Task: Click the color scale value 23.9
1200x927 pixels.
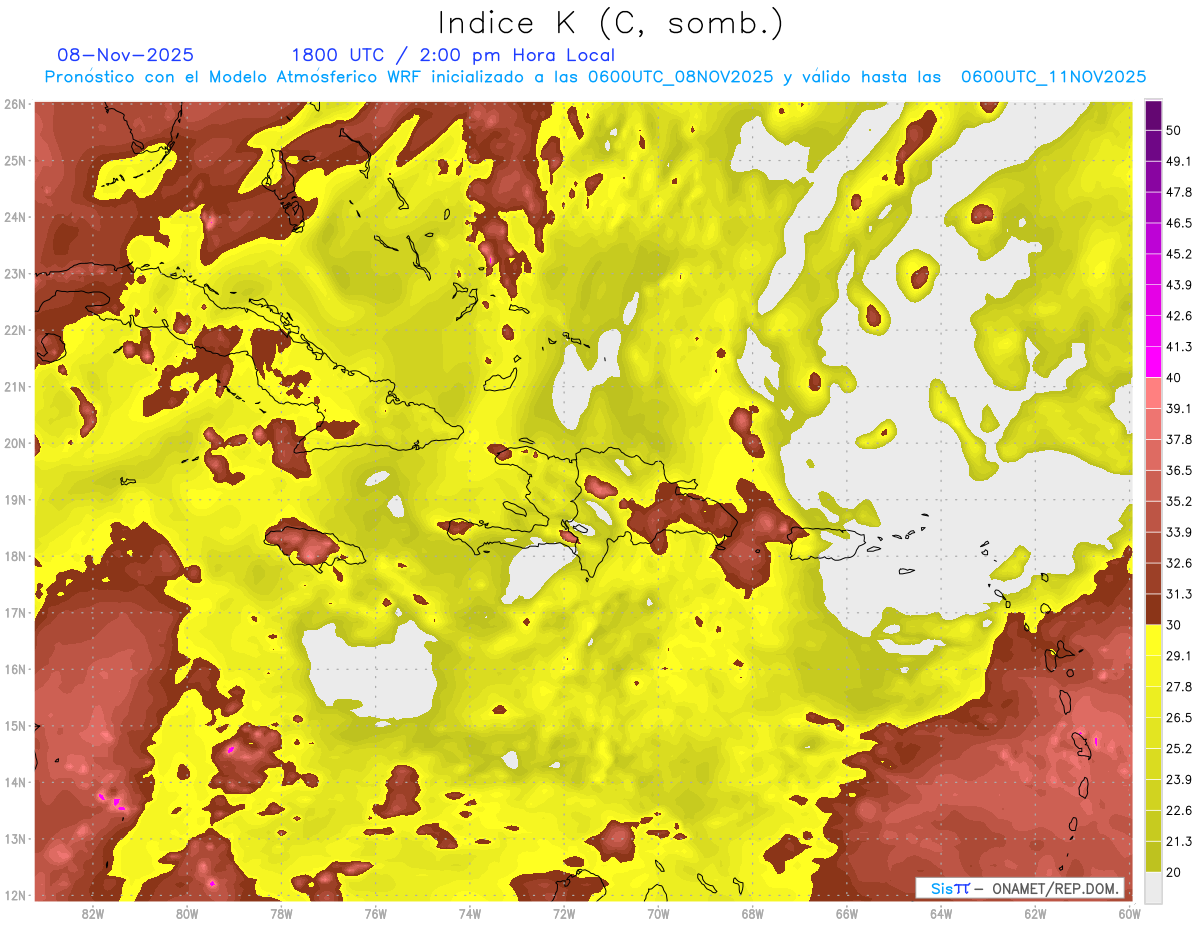Action: point(1179,780)
